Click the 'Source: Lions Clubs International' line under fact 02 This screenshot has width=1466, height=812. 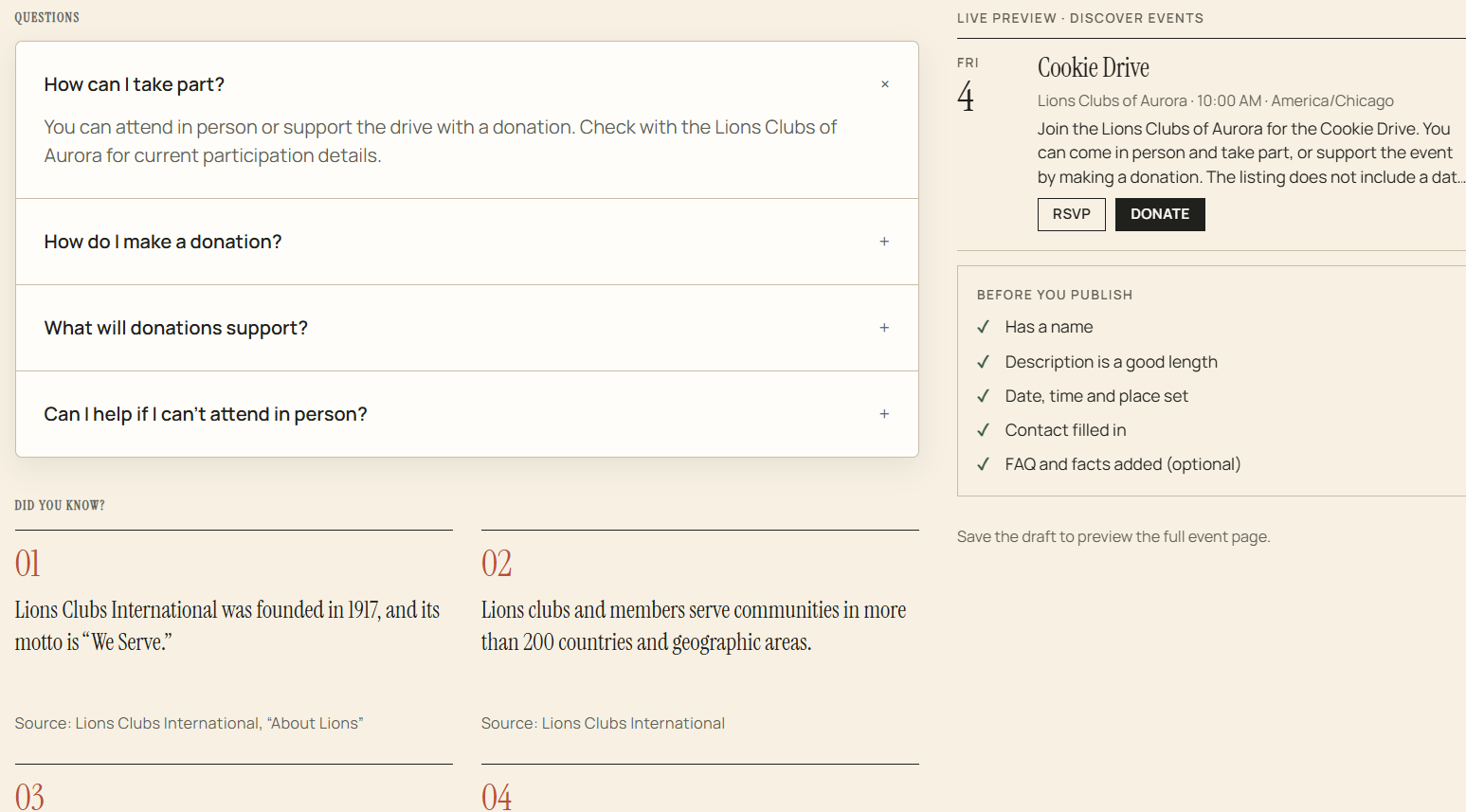coord(603,723)
